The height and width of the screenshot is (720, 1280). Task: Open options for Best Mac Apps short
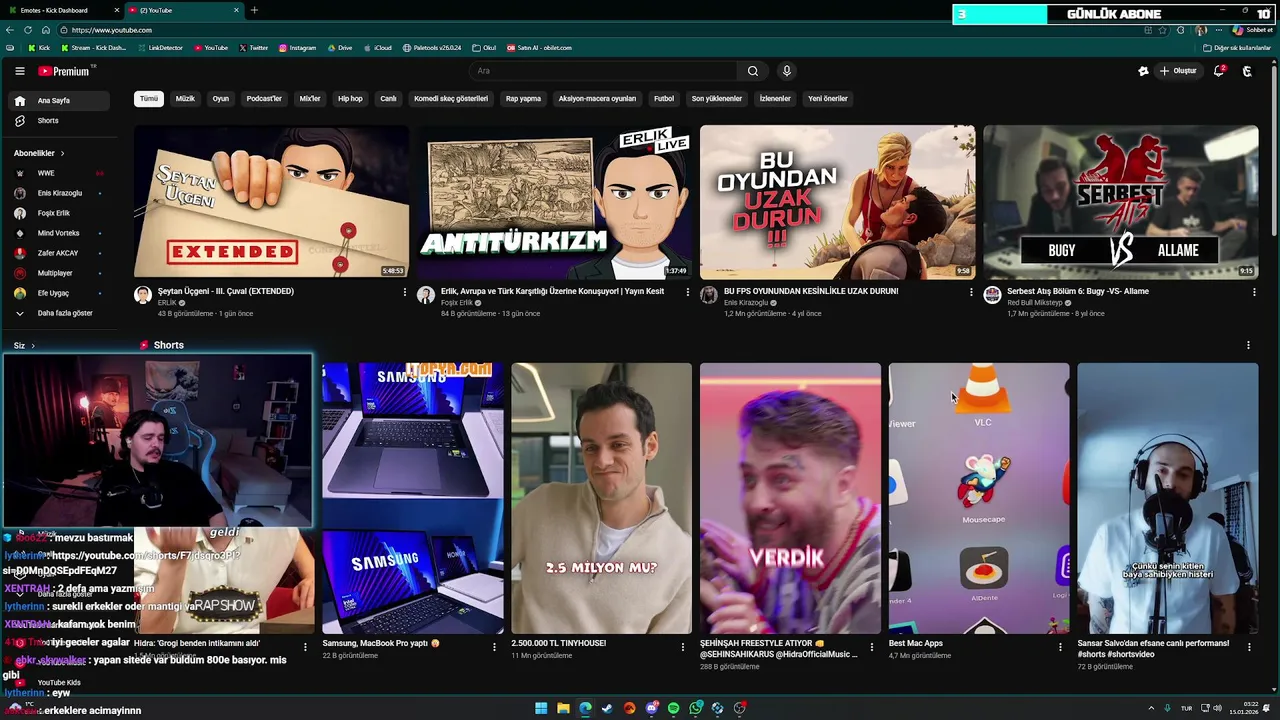point(1060,647)
